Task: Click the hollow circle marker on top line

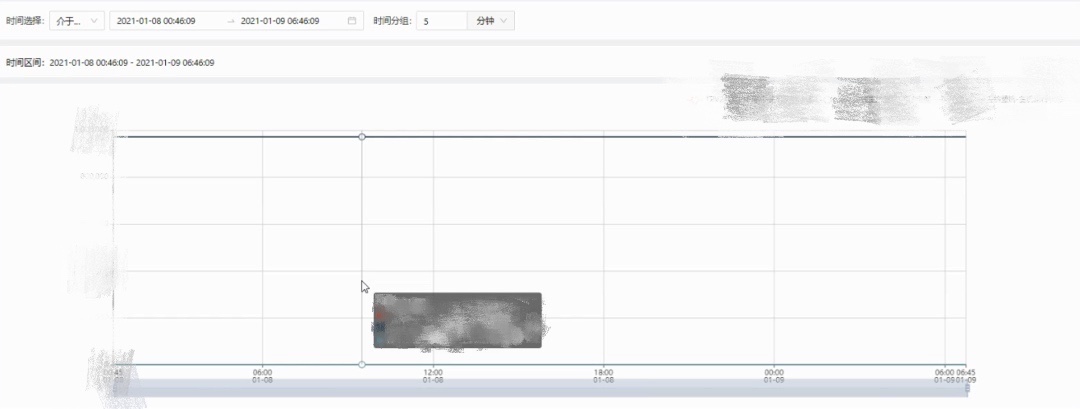Action: point(362,136)
